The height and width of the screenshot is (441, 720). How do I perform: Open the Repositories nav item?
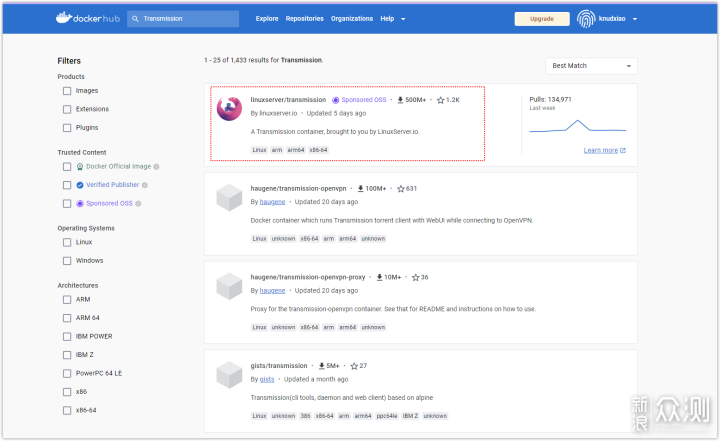click(304, 19)
